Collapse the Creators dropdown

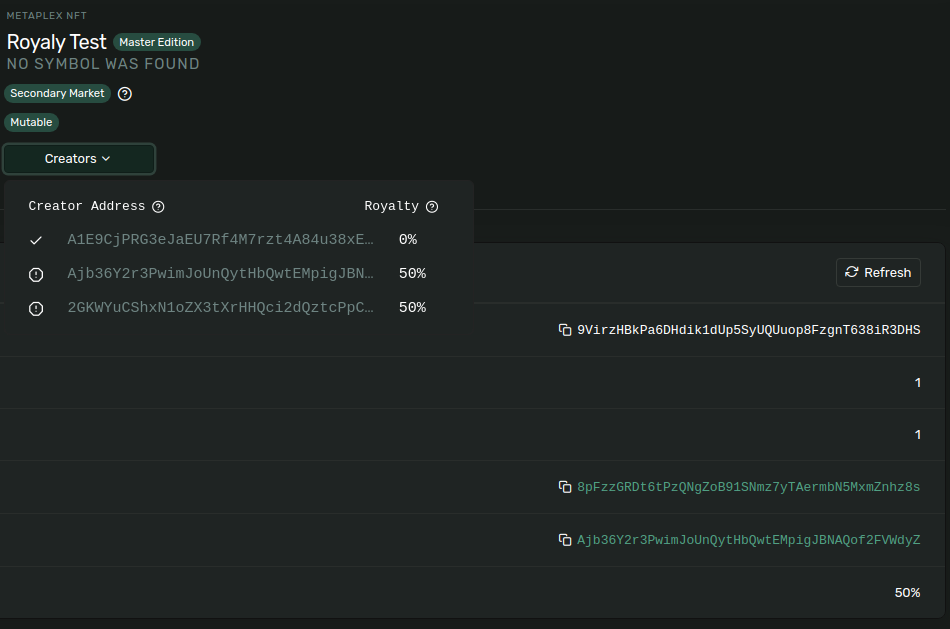point(79,159)
